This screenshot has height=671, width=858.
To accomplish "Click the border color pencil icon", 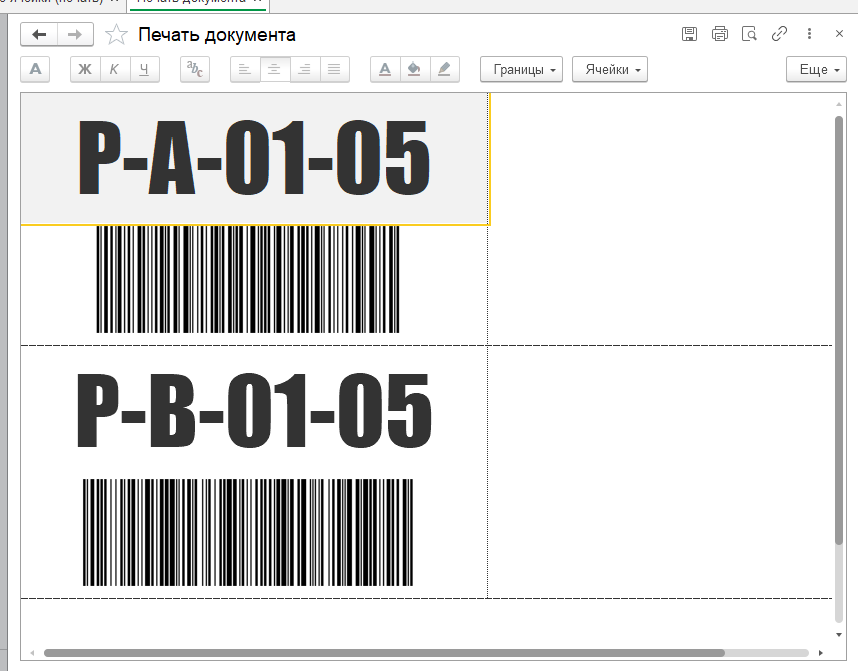I will point(444,69).
